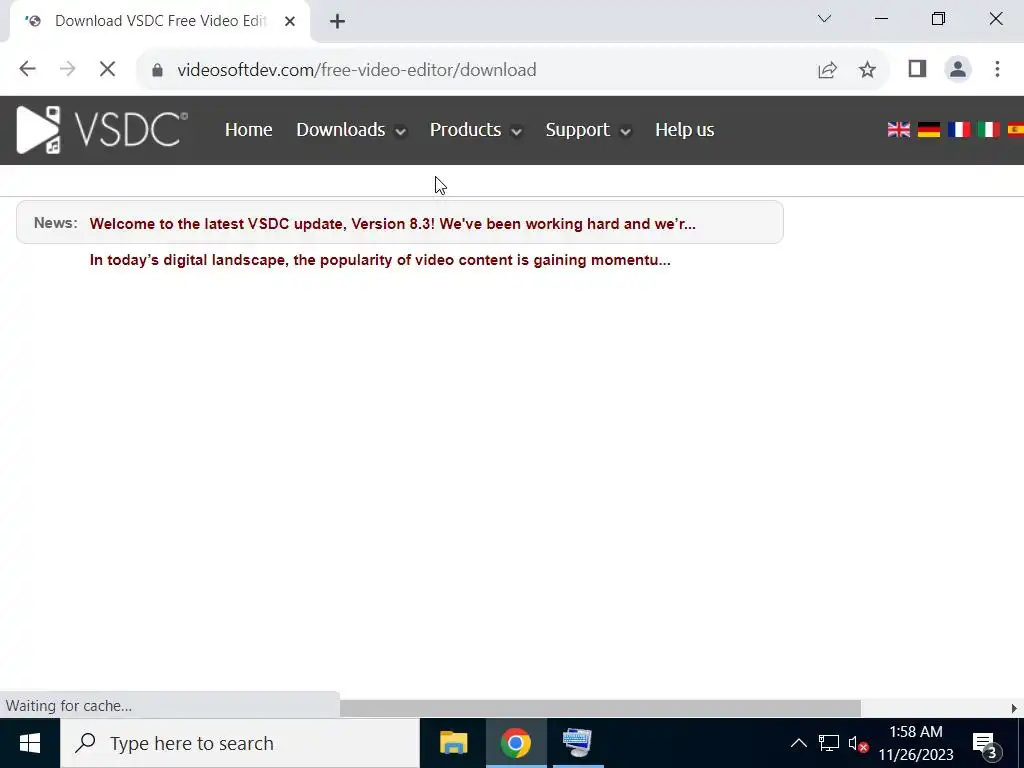The image size is (1024, 768).
Task: Expand the Products dropdown arrow
Action: coord(516,131)
